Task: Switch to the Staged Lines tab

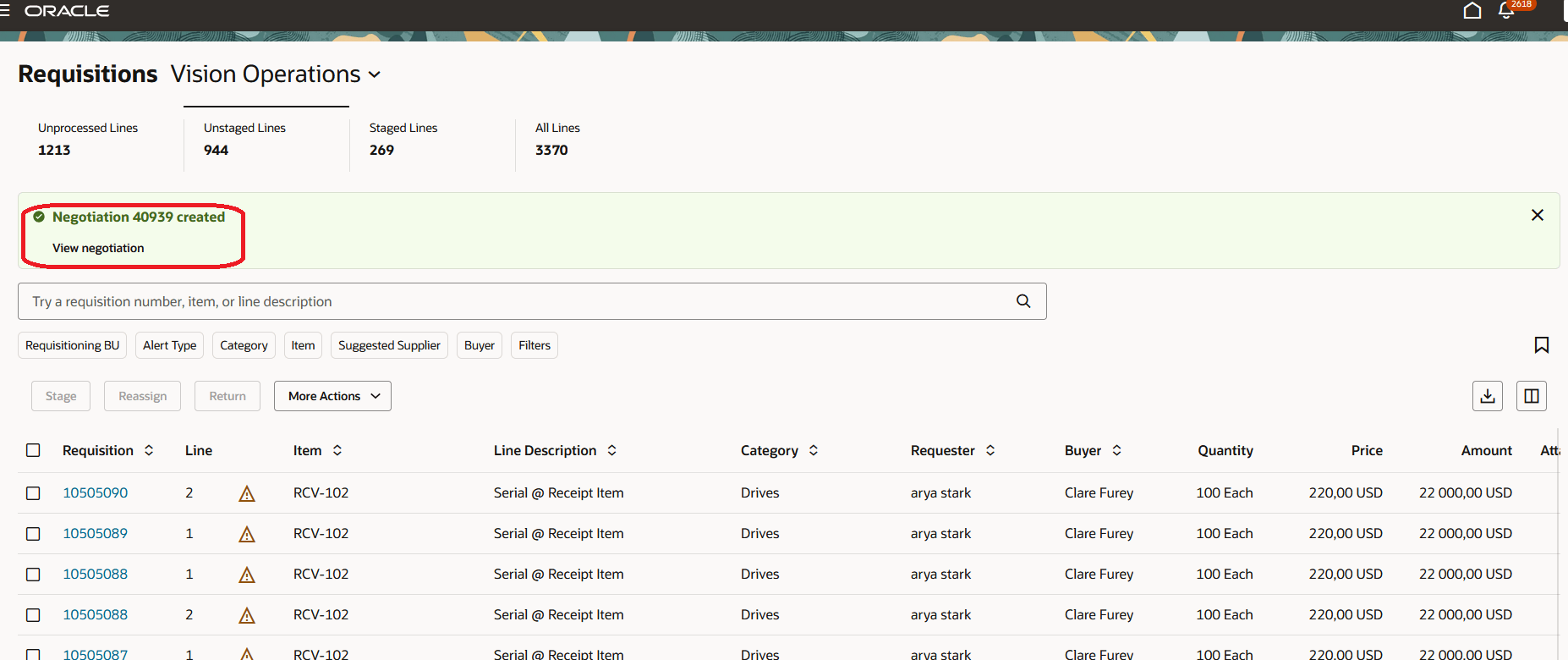Action: pyautogui.click(x=432, y=140)
